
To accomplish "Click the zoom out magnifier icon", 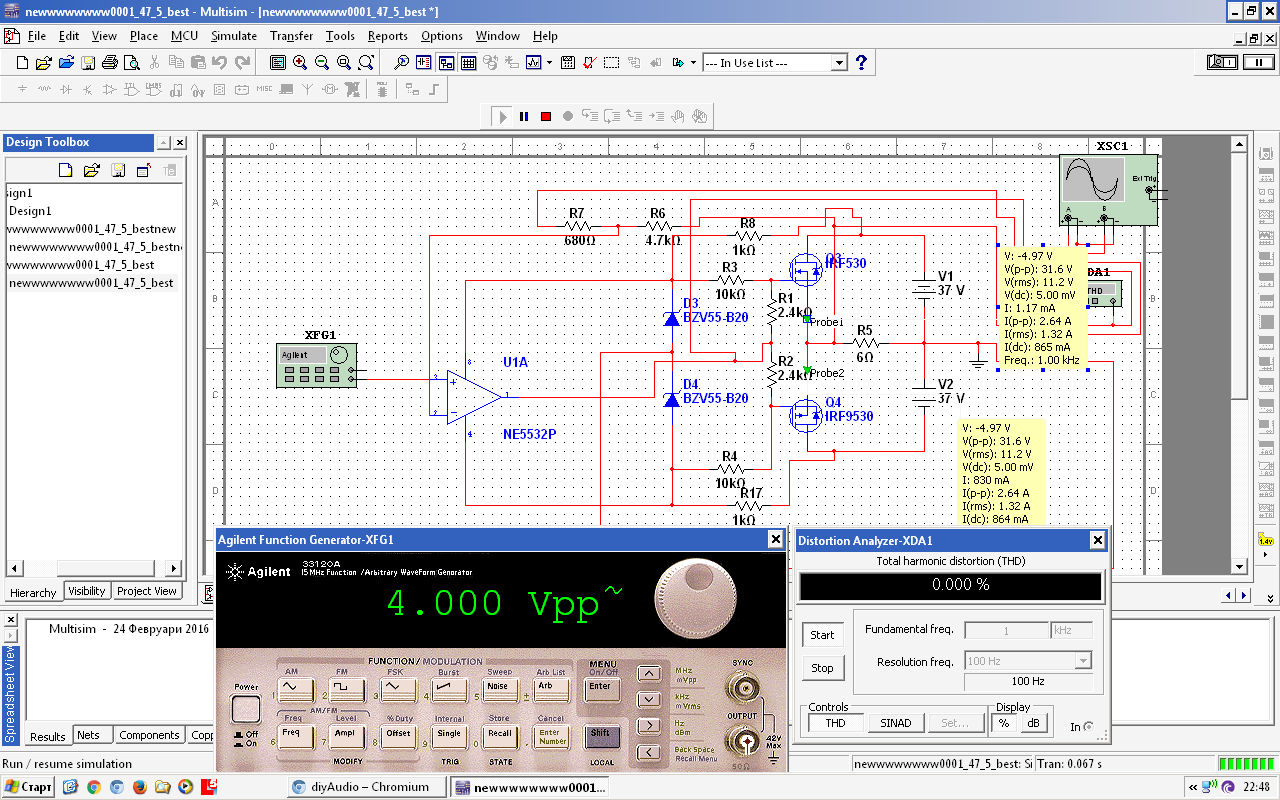I will point(322,62).
